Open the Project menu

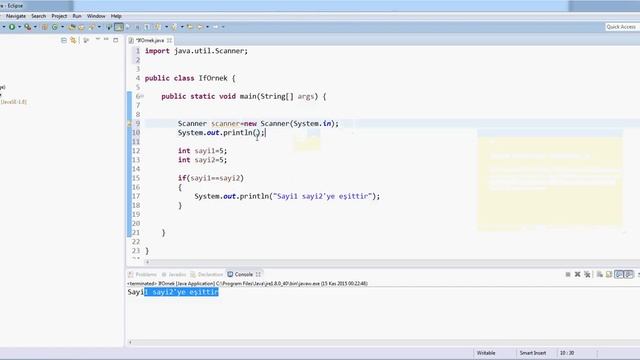click(x=59, y=16)
